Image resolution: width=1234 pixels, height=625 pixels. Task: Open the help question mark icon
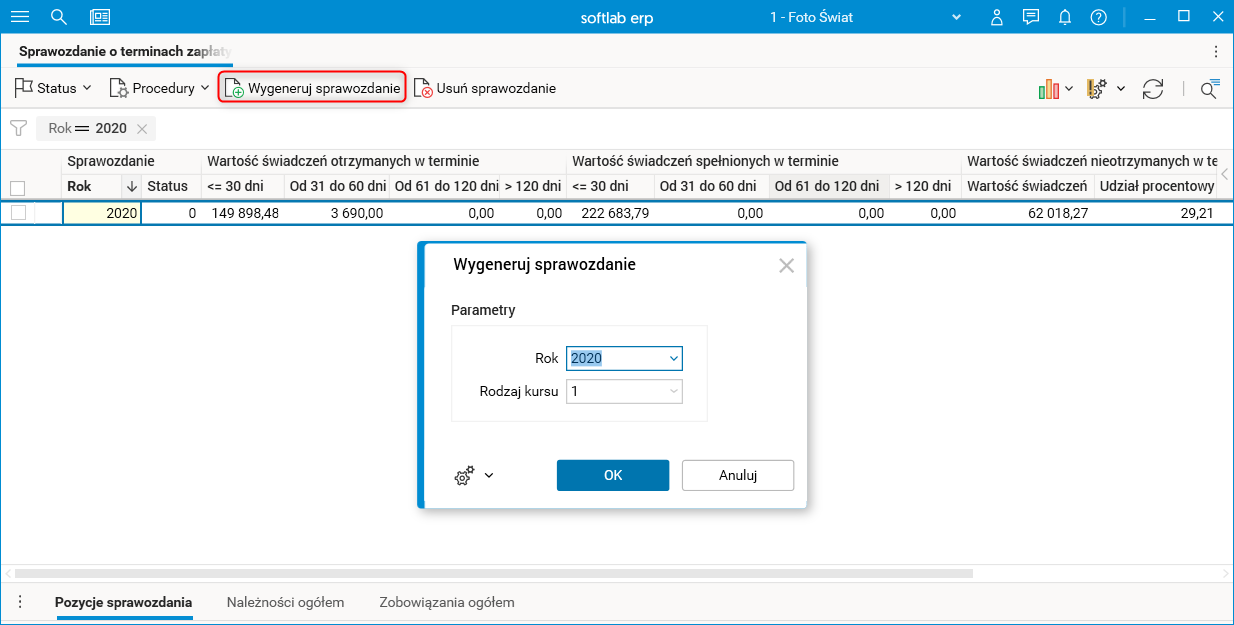[x=1099, y=17]
